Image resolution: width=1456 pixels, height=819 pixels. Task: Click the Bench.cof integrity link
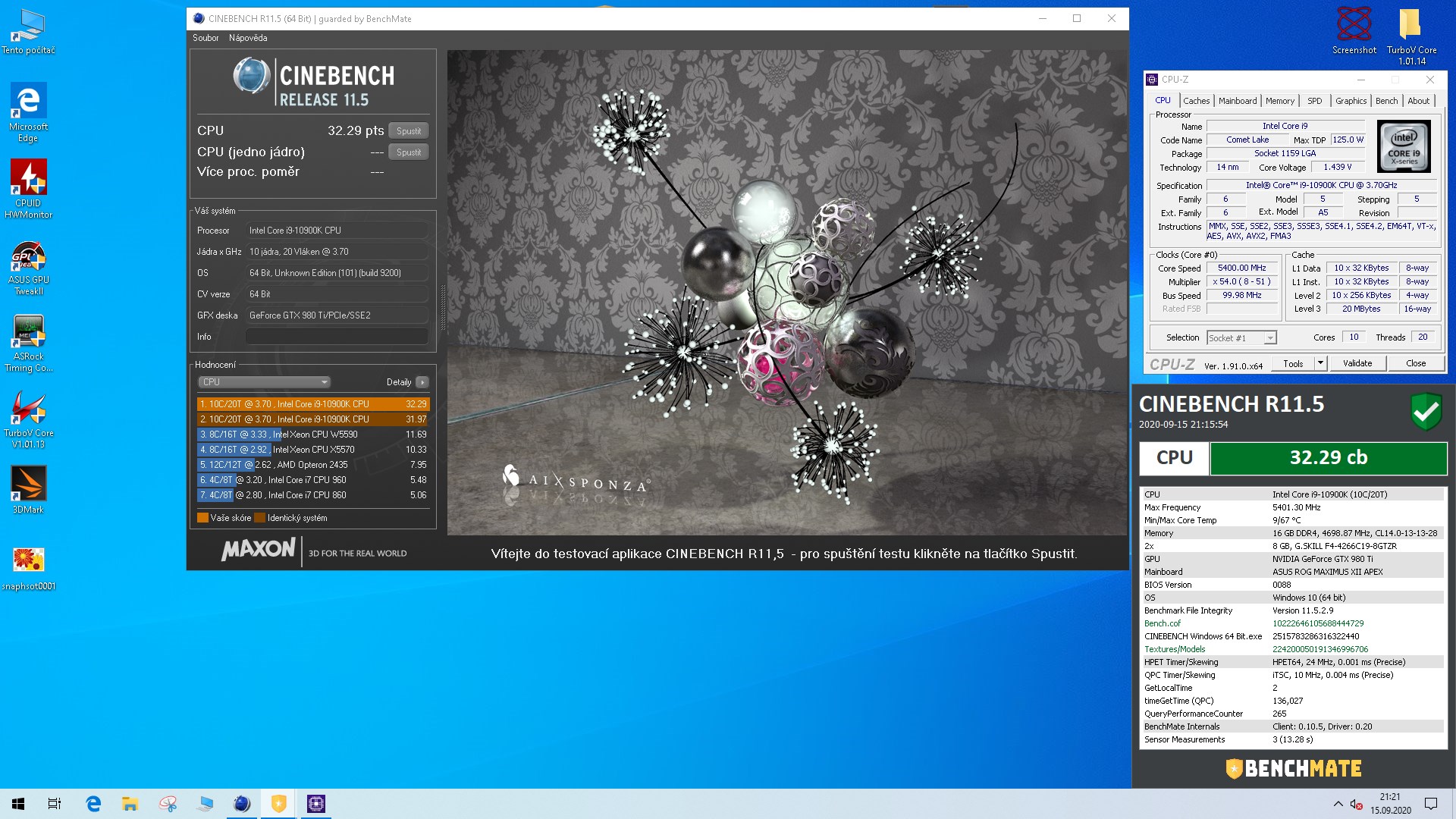(x=1162, y=623)
